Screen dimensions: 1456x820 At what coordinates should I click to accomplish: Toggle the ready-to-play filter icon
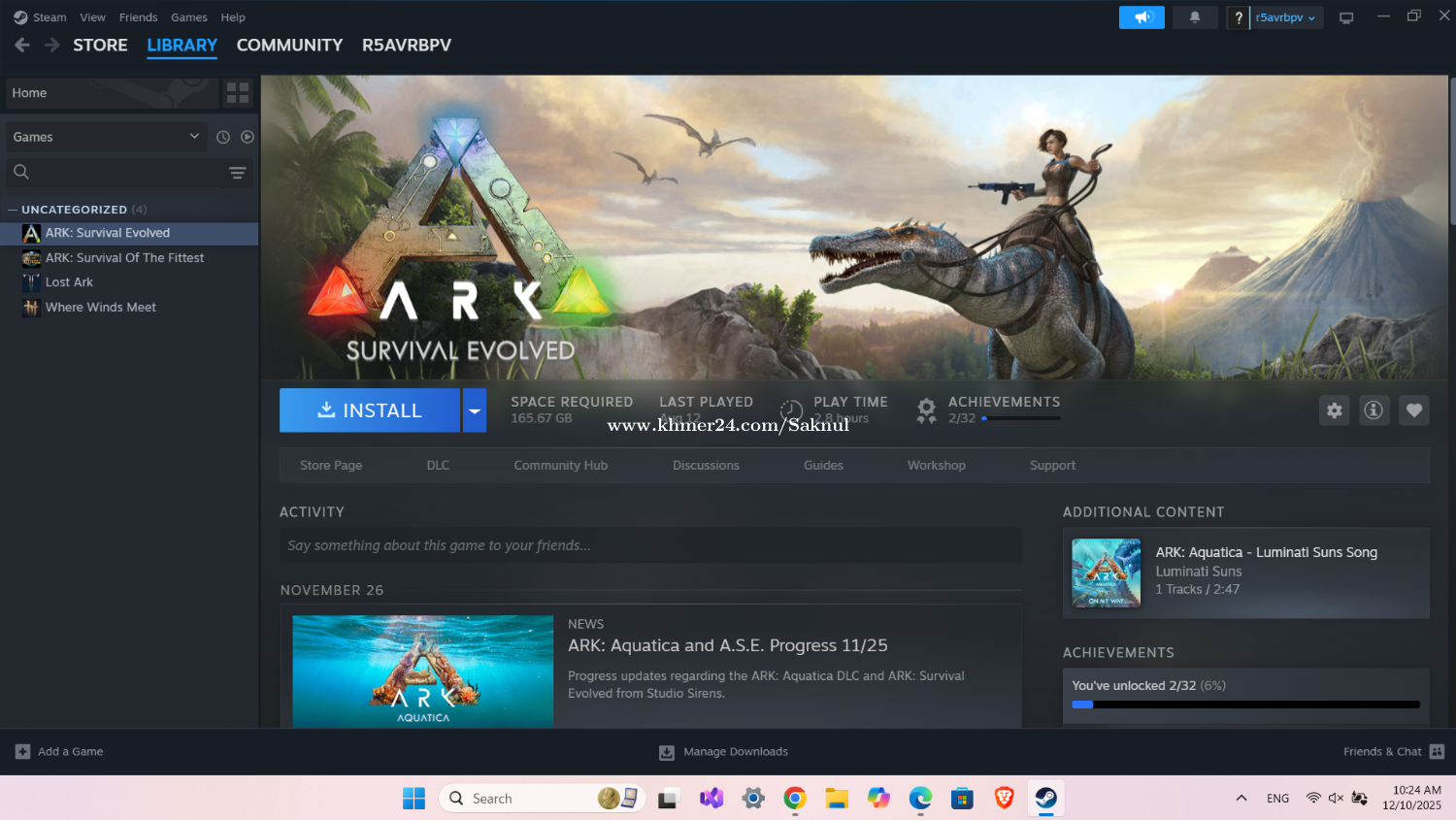pos(248,137)
